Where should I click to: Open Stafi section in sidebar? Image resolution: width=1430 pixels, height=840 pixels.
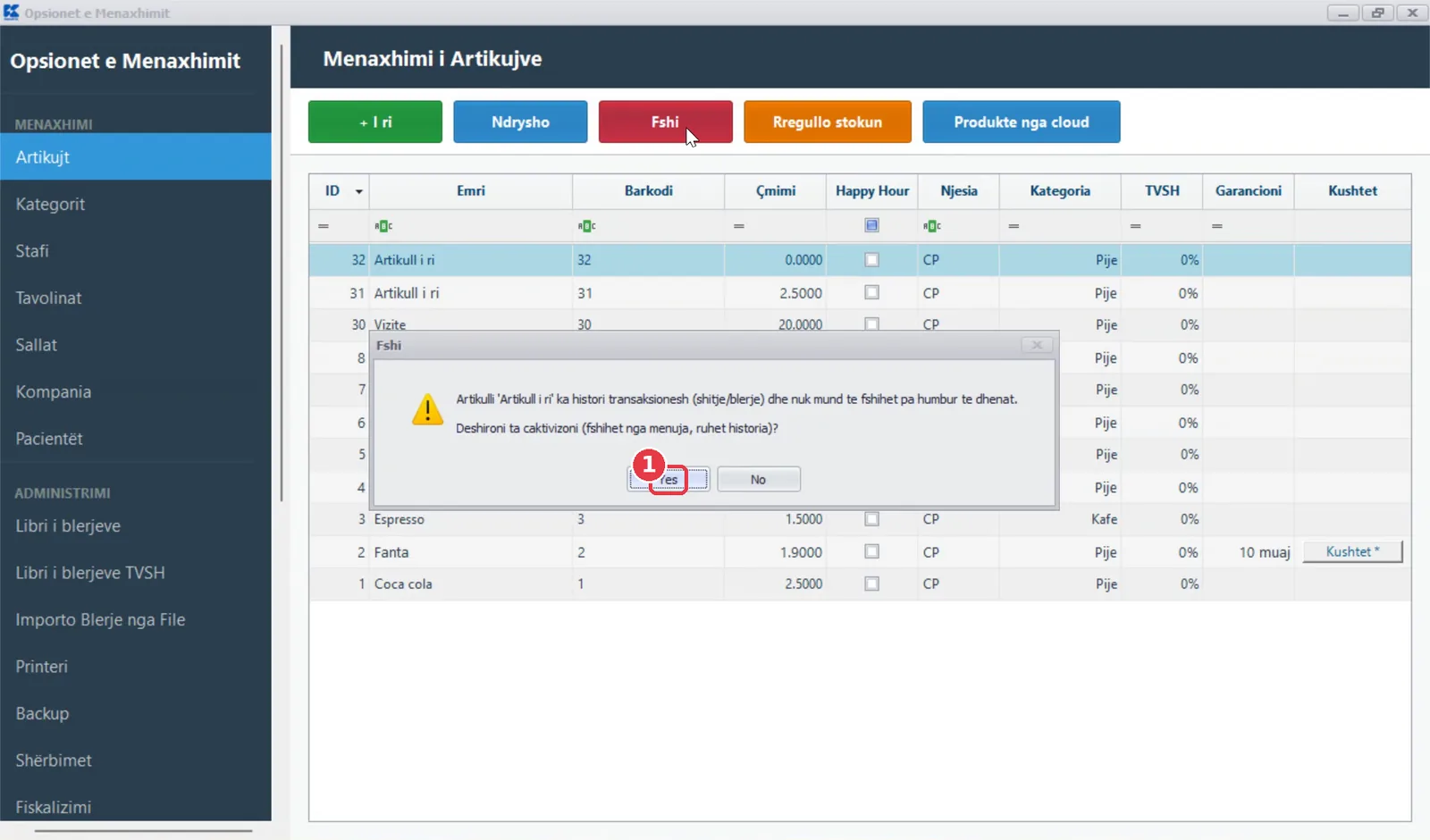click(x=136, y=251)
